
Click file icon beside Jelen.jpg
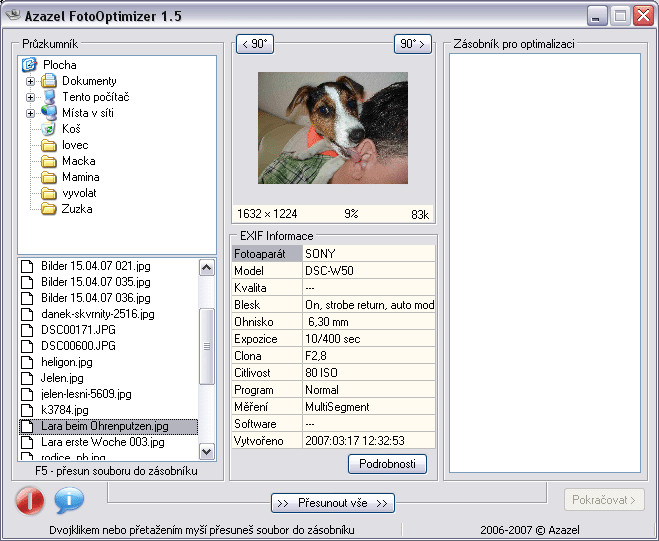[x=27, y=378]
